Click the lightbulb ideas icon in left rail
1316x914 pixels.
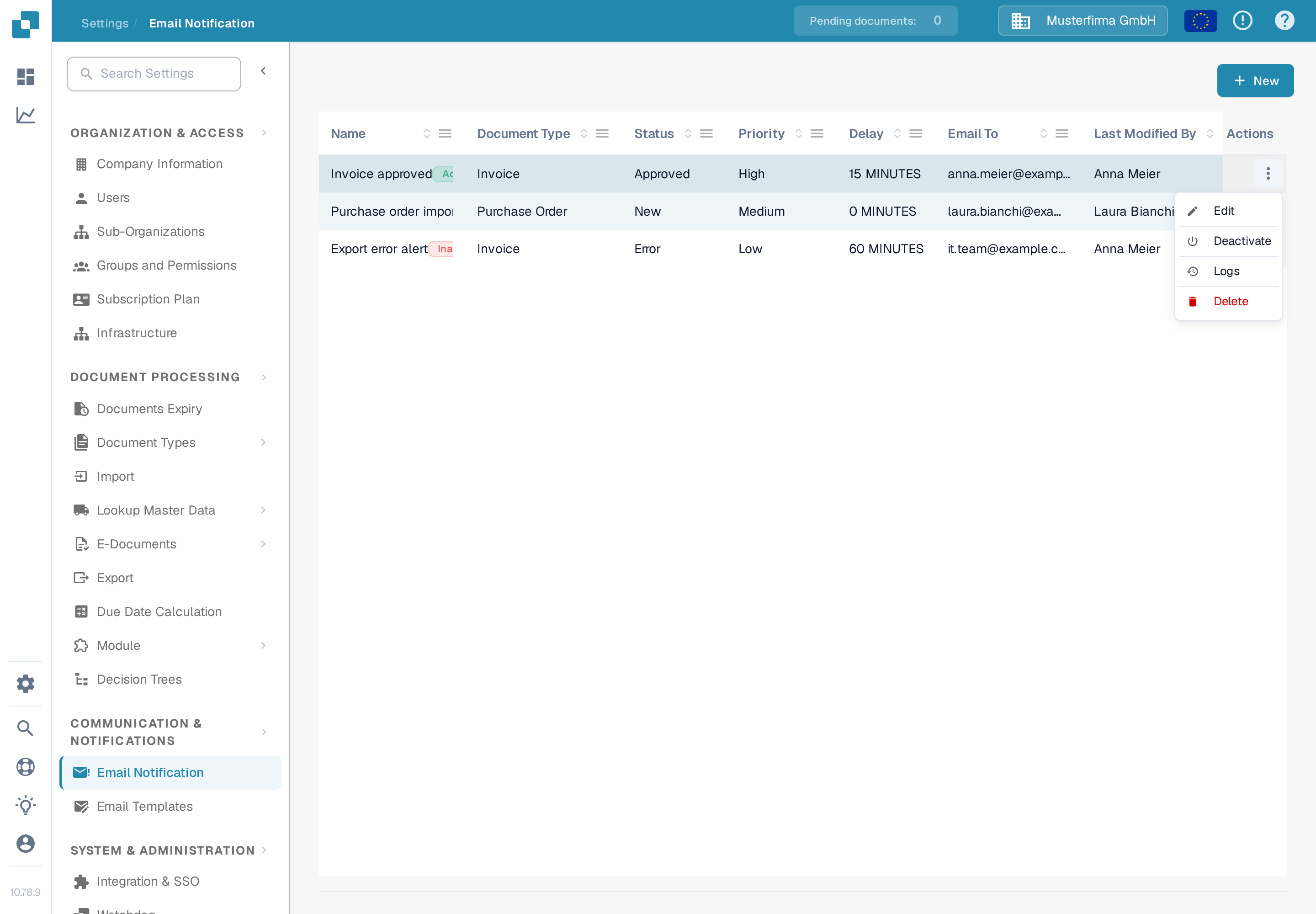(x=25, y=805)
